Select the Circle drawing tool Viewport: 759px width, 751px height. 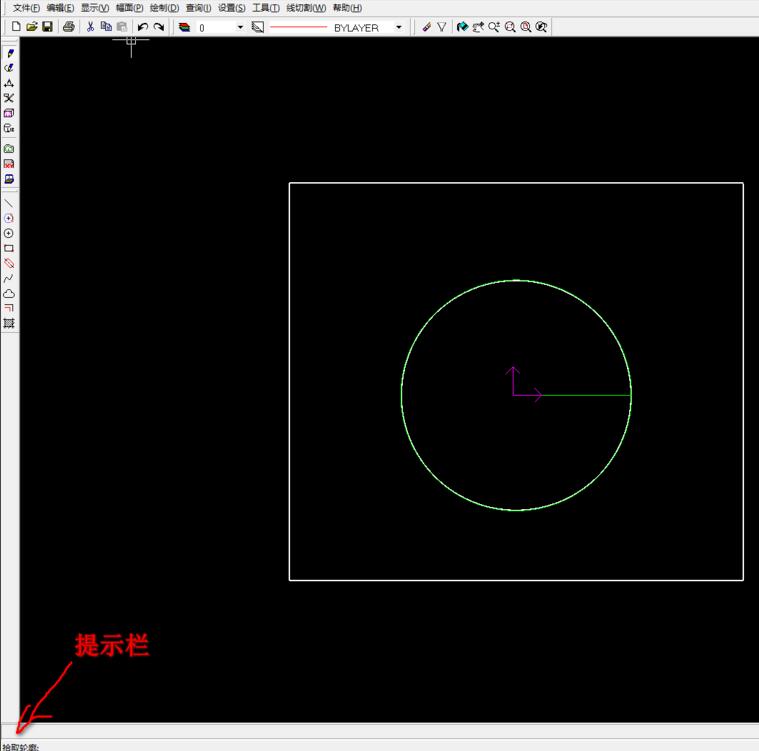click(x=9, y=233)
